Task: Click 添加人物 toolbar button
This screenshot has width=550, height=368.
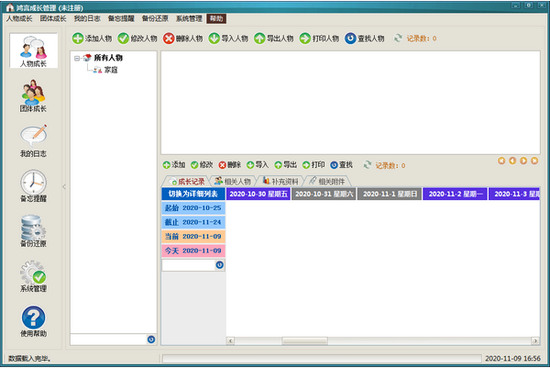Action: click(x=92, y=38)
